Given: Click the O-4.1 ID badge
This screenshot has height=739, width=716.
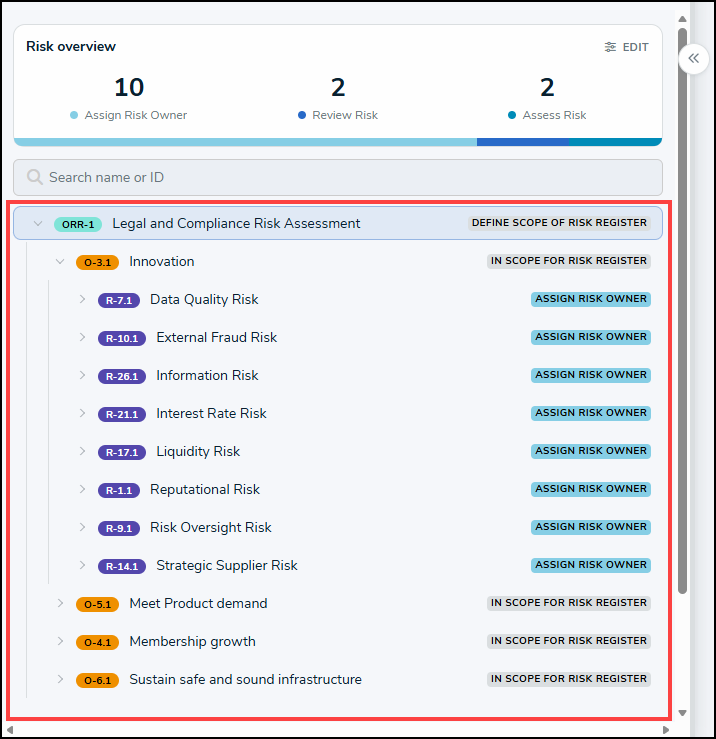Looking at the screenshot, I should click(x=97, y=642).
